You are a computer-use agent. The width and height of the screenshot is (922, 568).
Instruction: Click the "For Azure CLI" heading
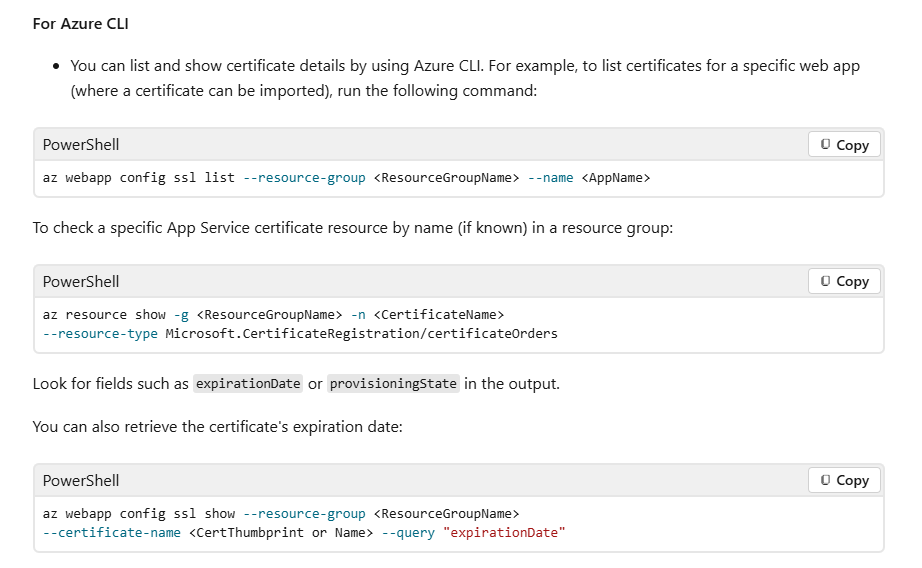pyautogui.click(x=81, y=24)
